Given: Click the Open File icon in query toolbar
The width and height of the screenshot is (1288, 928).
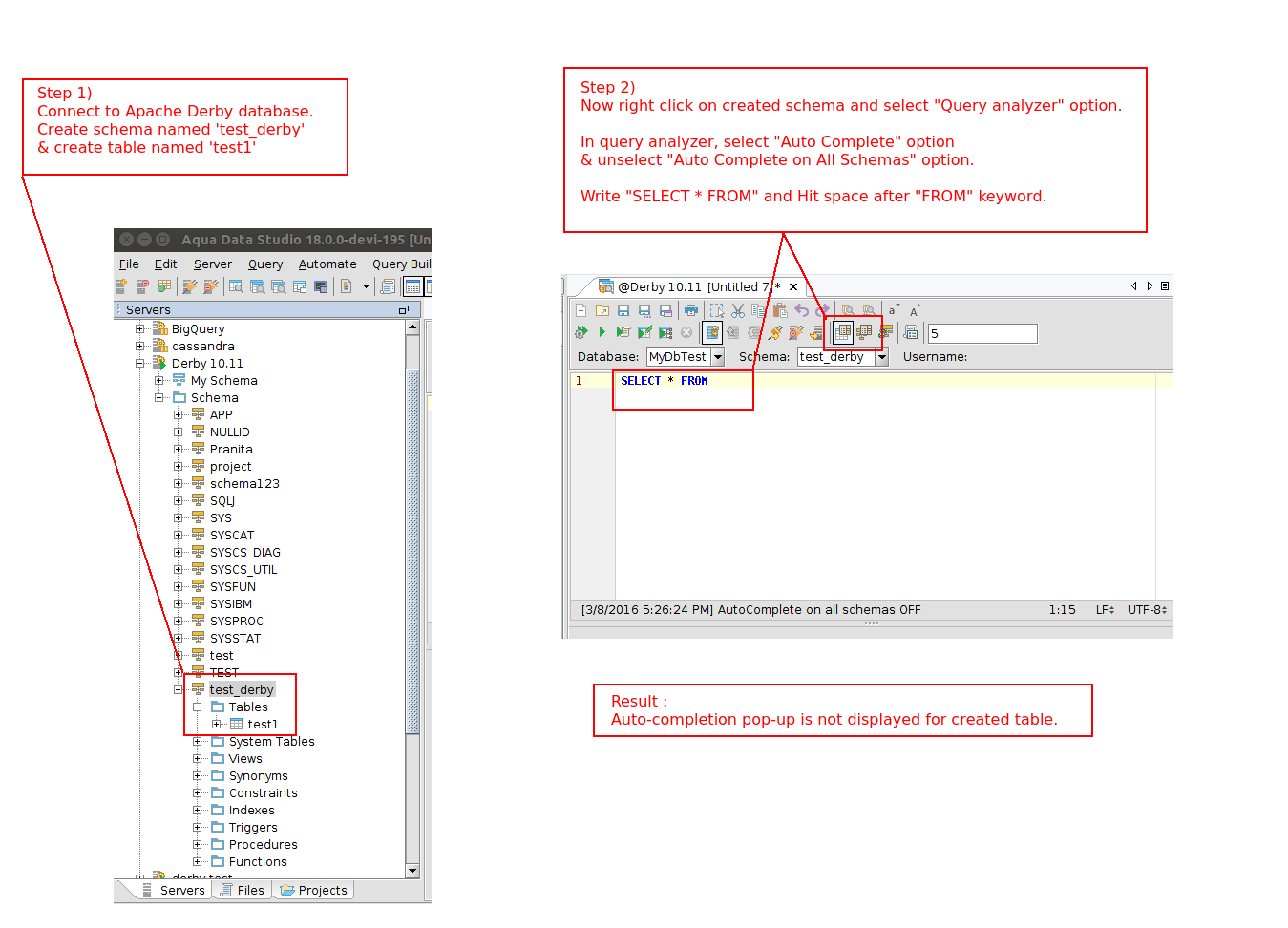Looking at the screenshot, I should [x=602, y=310].
